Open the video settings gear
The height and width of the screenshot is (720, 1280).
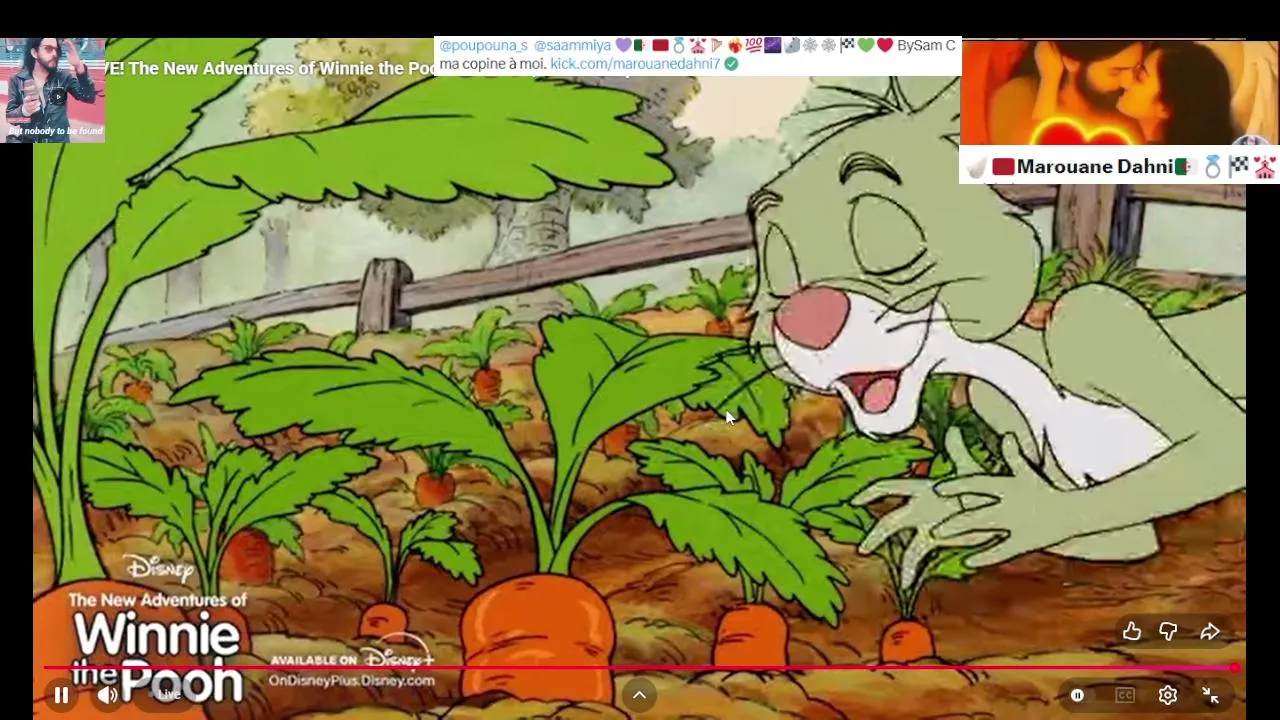[1168, 695]
